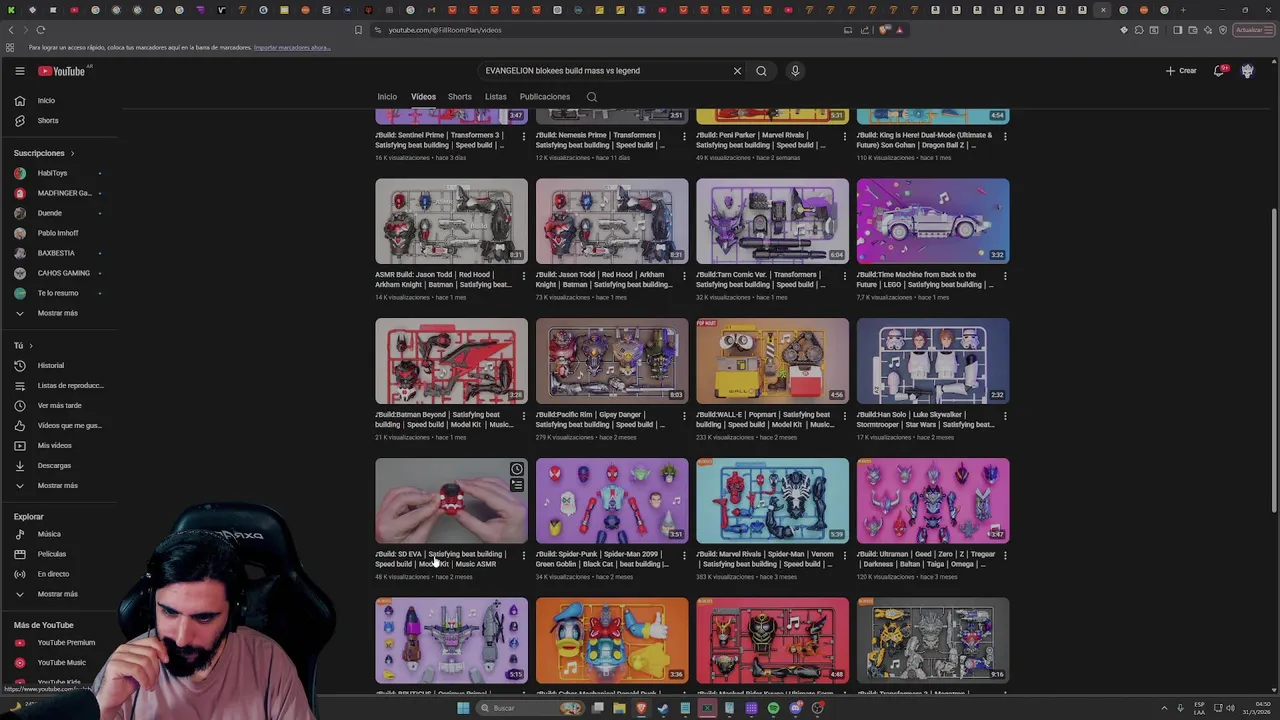Open ASMR Jason Todd Red Hood video thumbnail
Screen dimensions: 1280x720
pos(451,221)
